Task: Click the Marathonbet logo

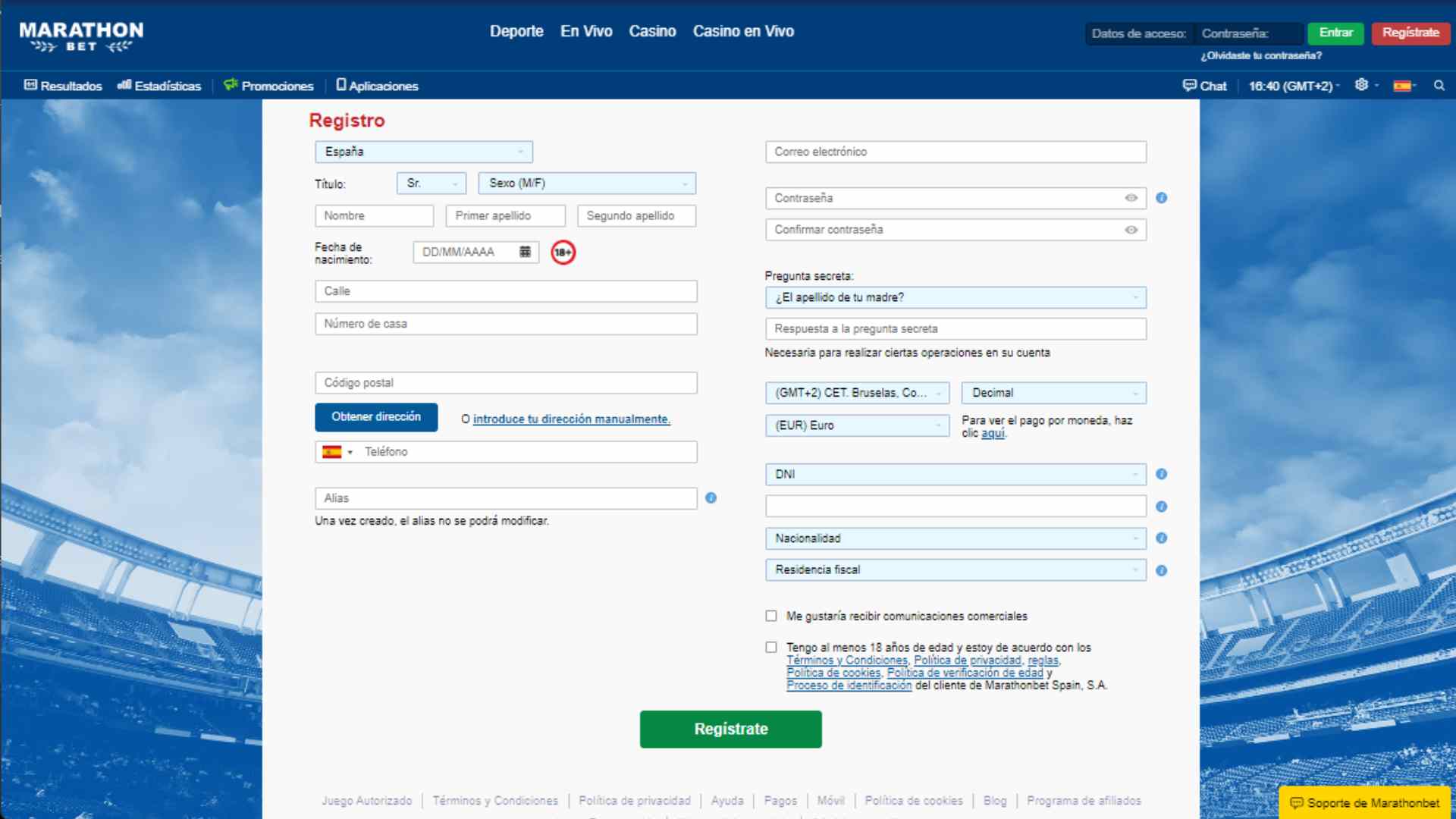Action: (81, 36)
